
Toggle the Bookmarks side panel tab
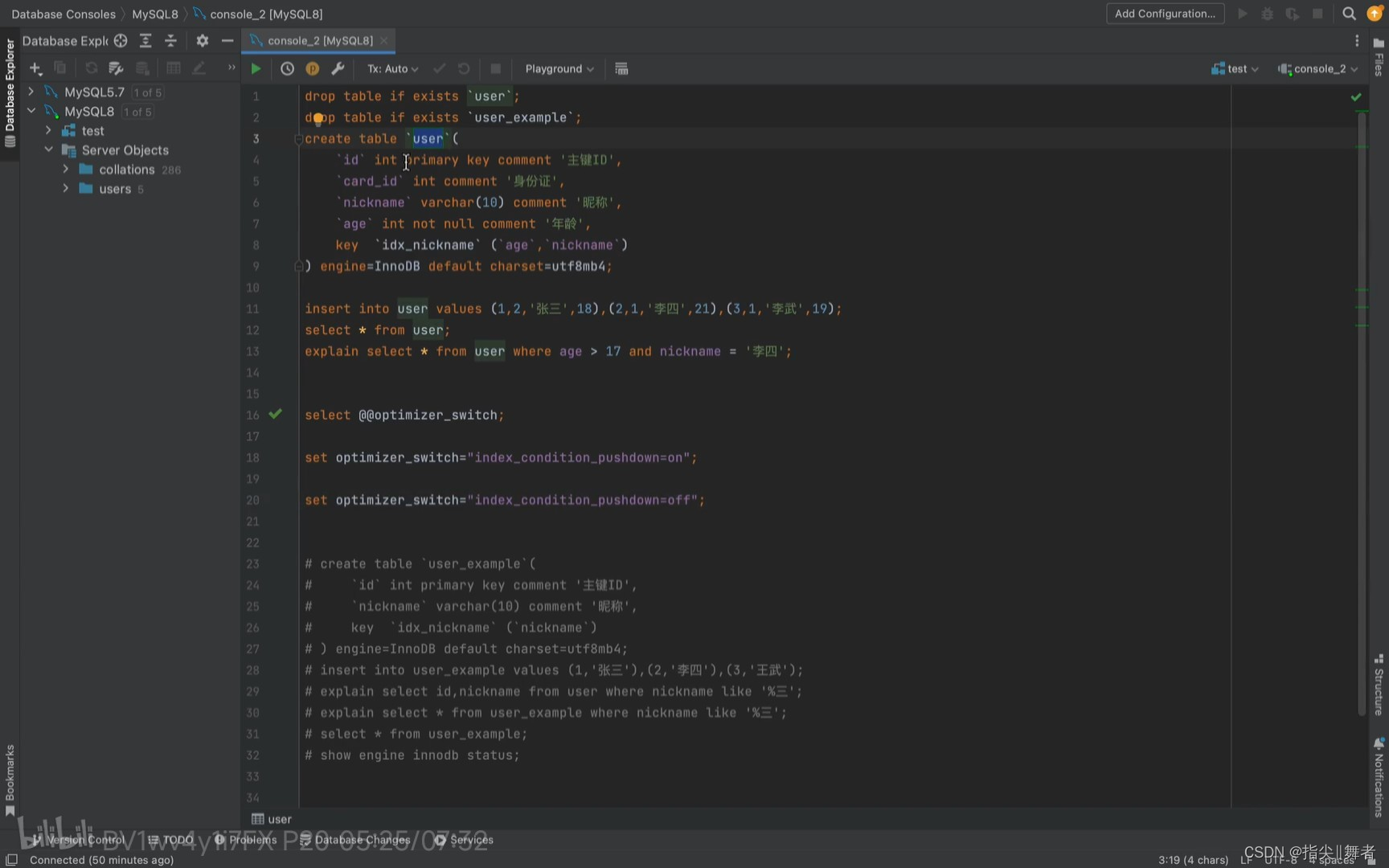(10, 780)
